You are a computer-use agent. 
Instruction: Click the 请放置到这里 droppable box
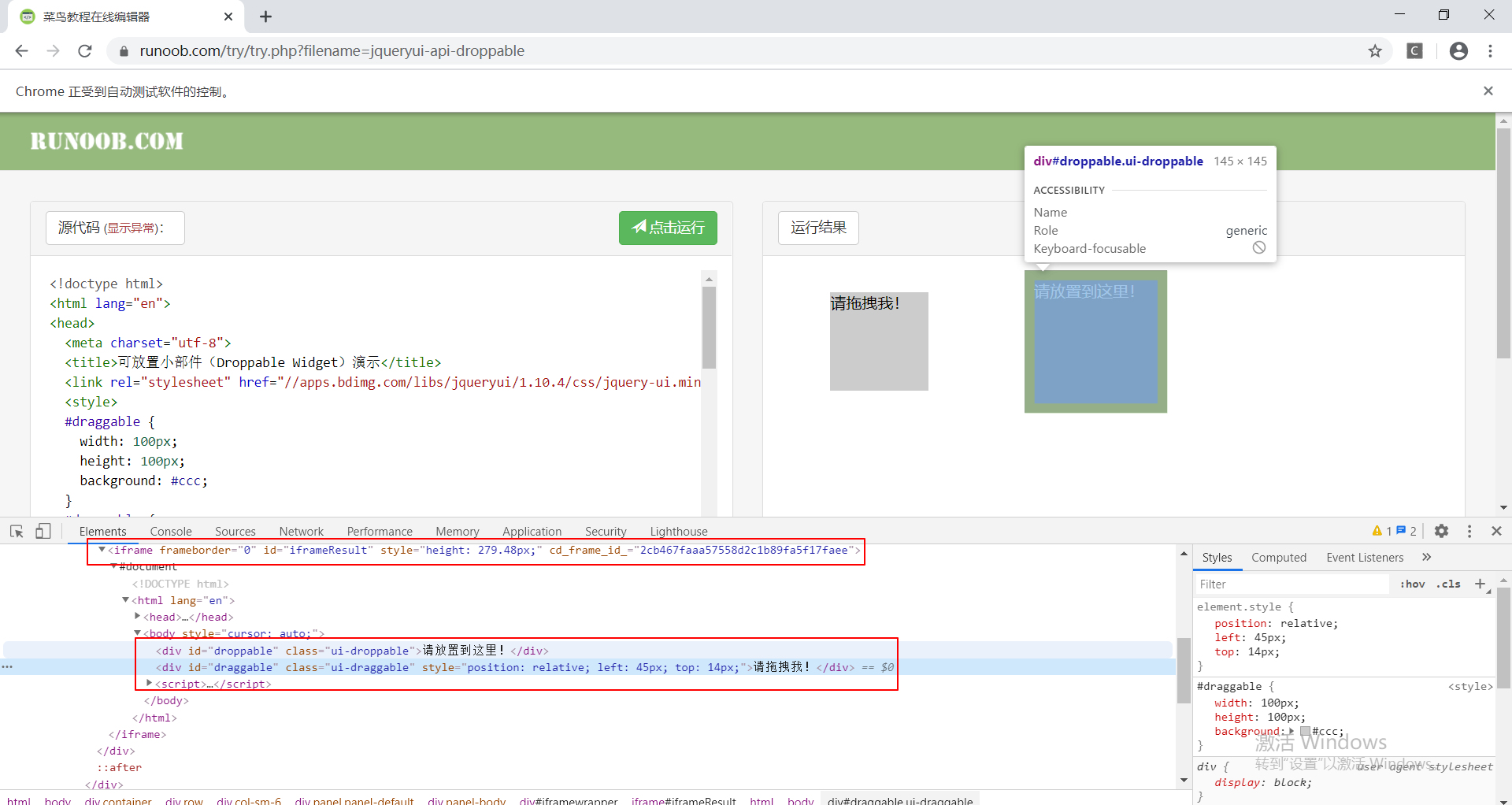[1095, 341]
